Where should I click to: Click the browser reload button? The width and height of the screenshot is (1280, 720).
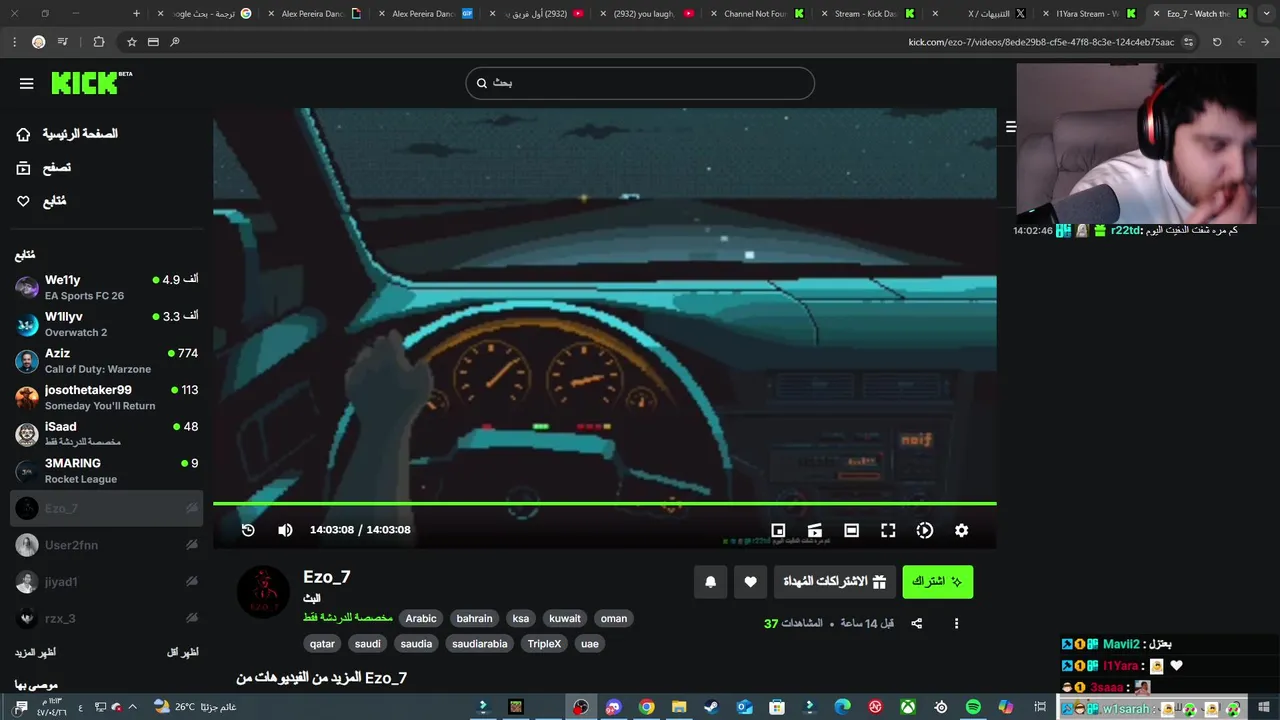point(1217,42)
